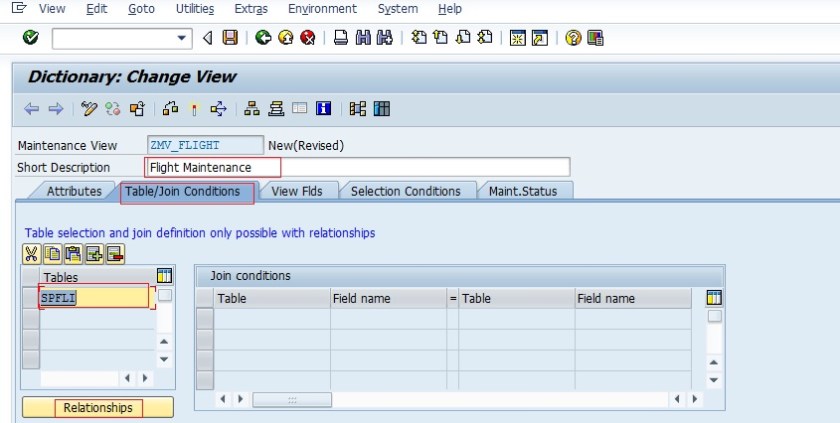Image resolution: width=840 pixels, height=423 pixels.
Task: Open Join conditions table settings icon
Action: 714,297
